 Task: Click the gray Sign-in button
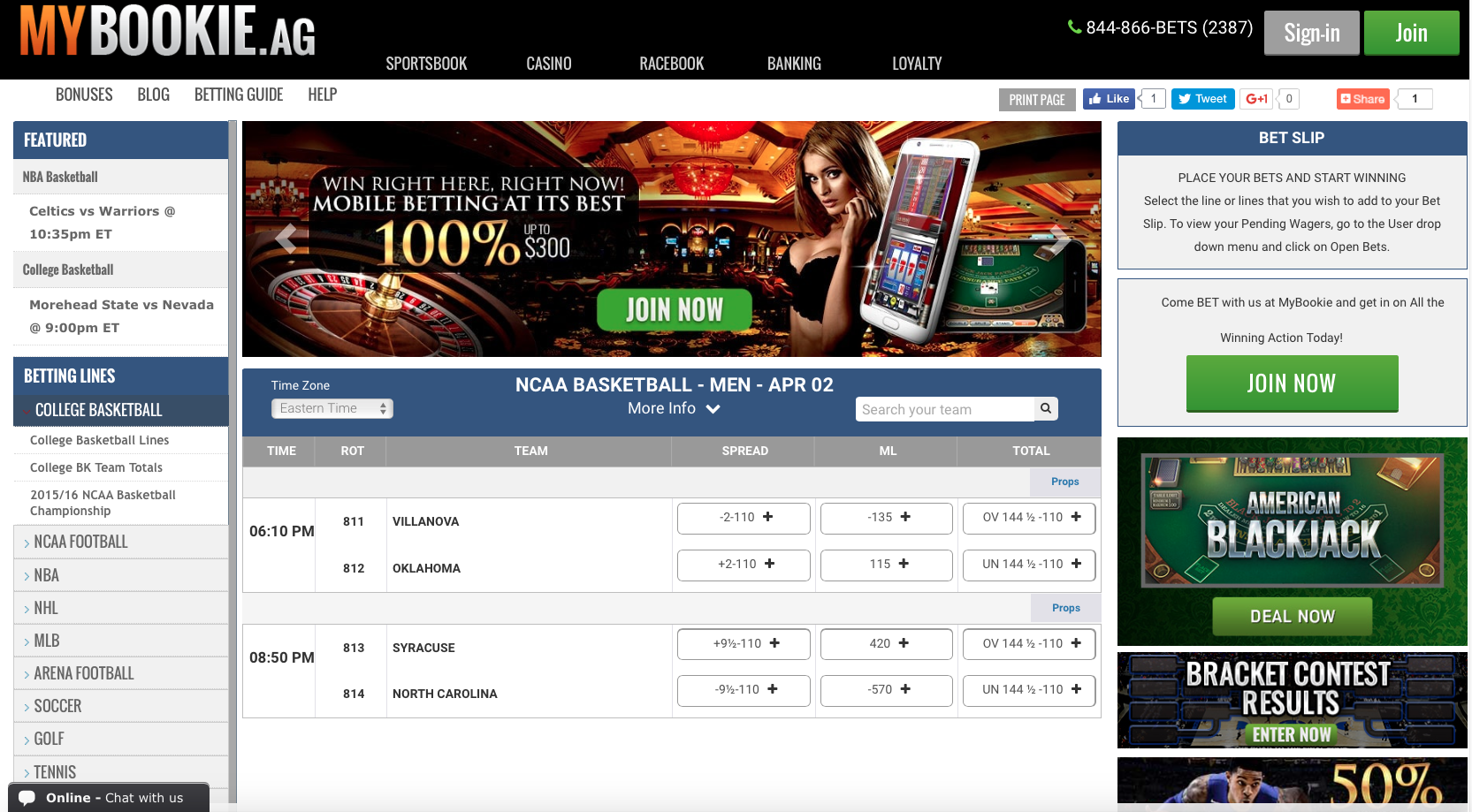1311,34
